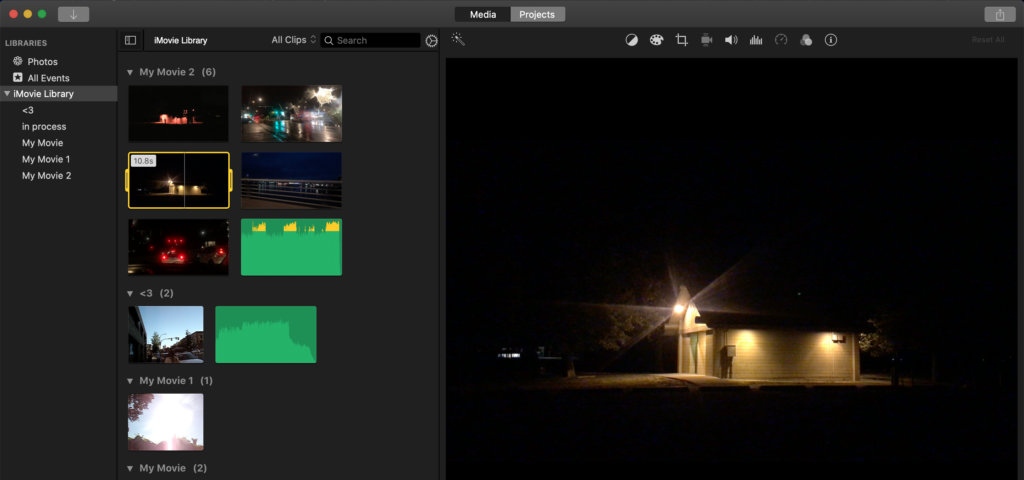The width and height of the screenshot is (1024, 480).
Task: Select the green audio clip in My Movie 2
Action: [x=291, y=247]
